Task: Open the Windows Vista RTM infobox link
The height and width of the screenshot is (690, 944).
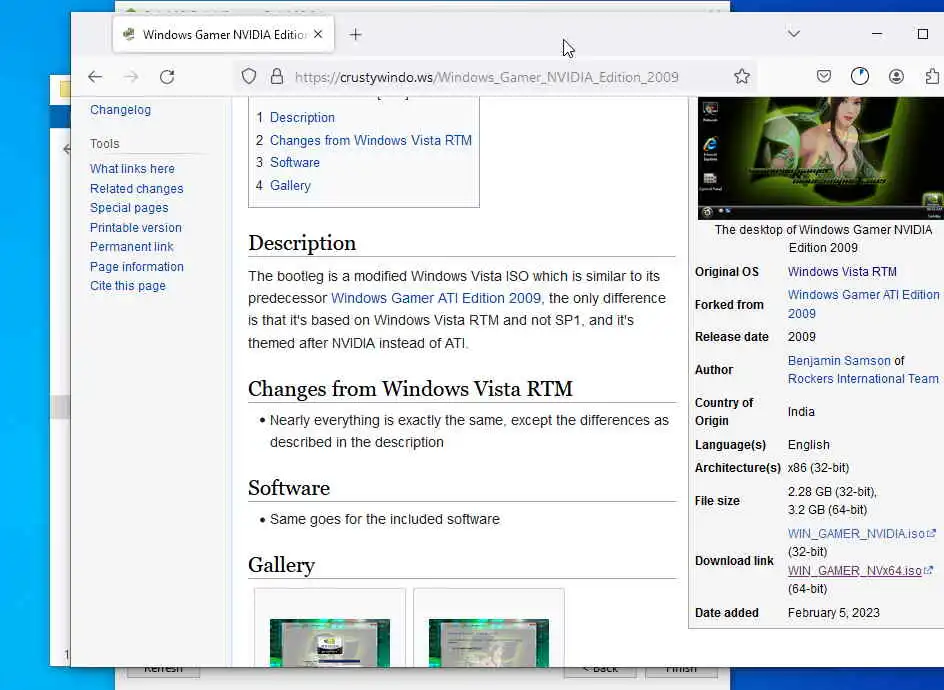Action: click(842, 272)
